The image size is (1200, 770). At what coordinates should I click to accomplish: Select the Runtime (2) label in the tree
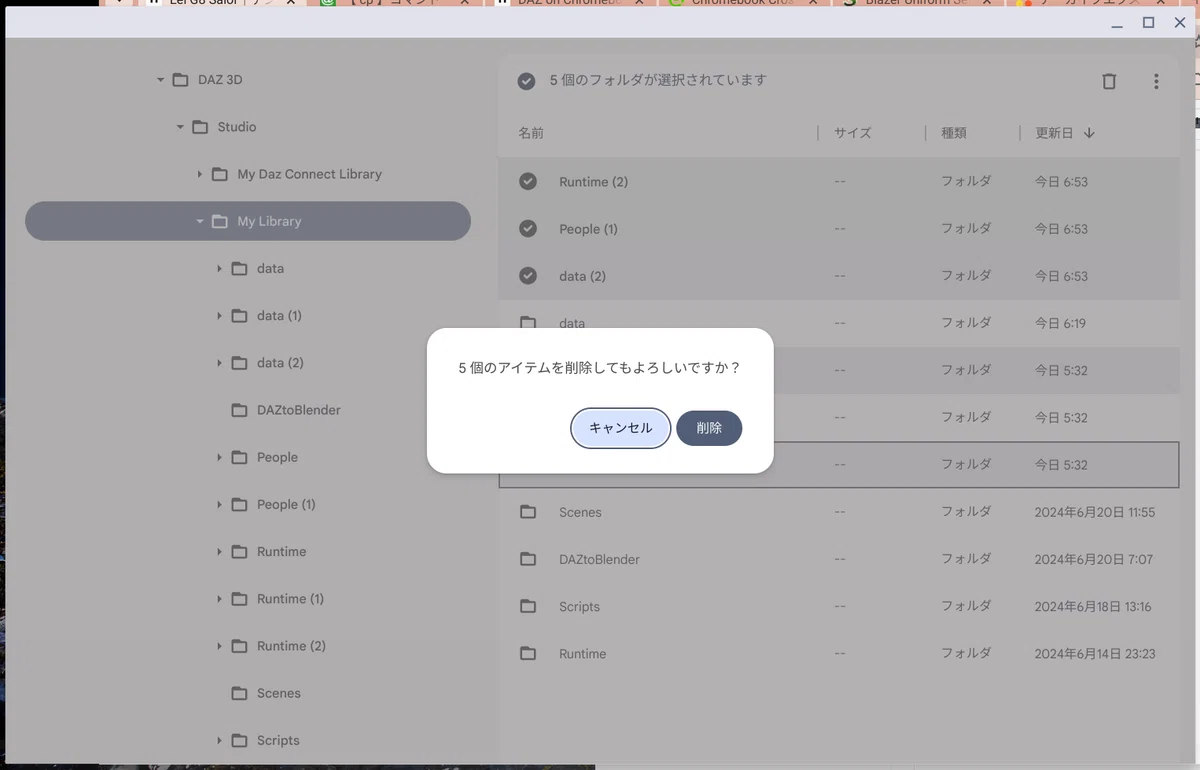(x=291, y=646)
